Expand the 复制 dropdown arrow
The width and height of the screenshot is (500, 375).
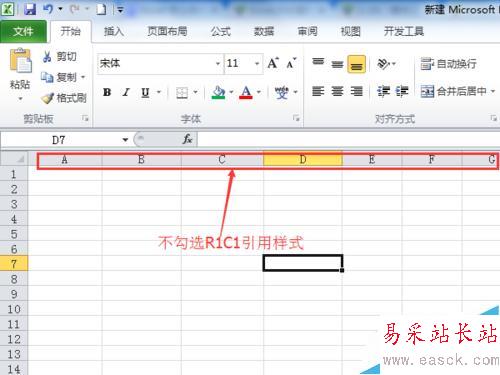point(83,77)
